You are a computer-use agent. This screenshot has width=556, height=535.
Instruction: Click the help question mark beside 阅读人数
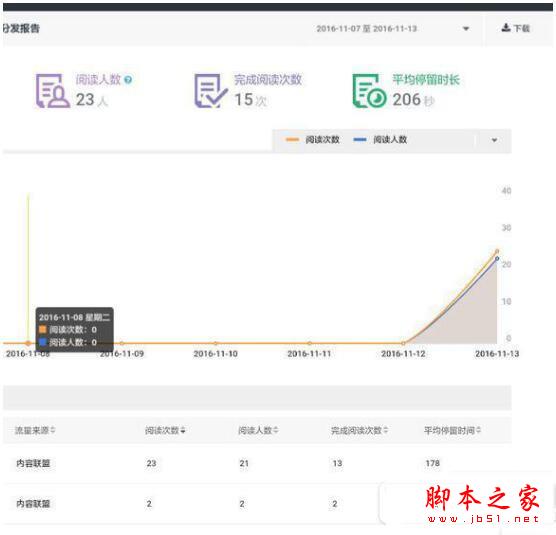tap(128, 80)
